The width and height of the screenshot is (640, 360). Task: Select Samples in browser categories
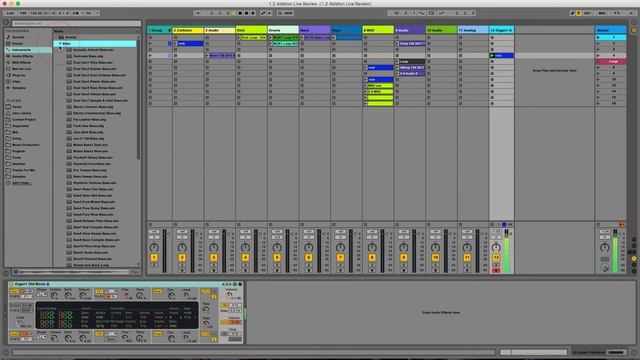[19, 88]
